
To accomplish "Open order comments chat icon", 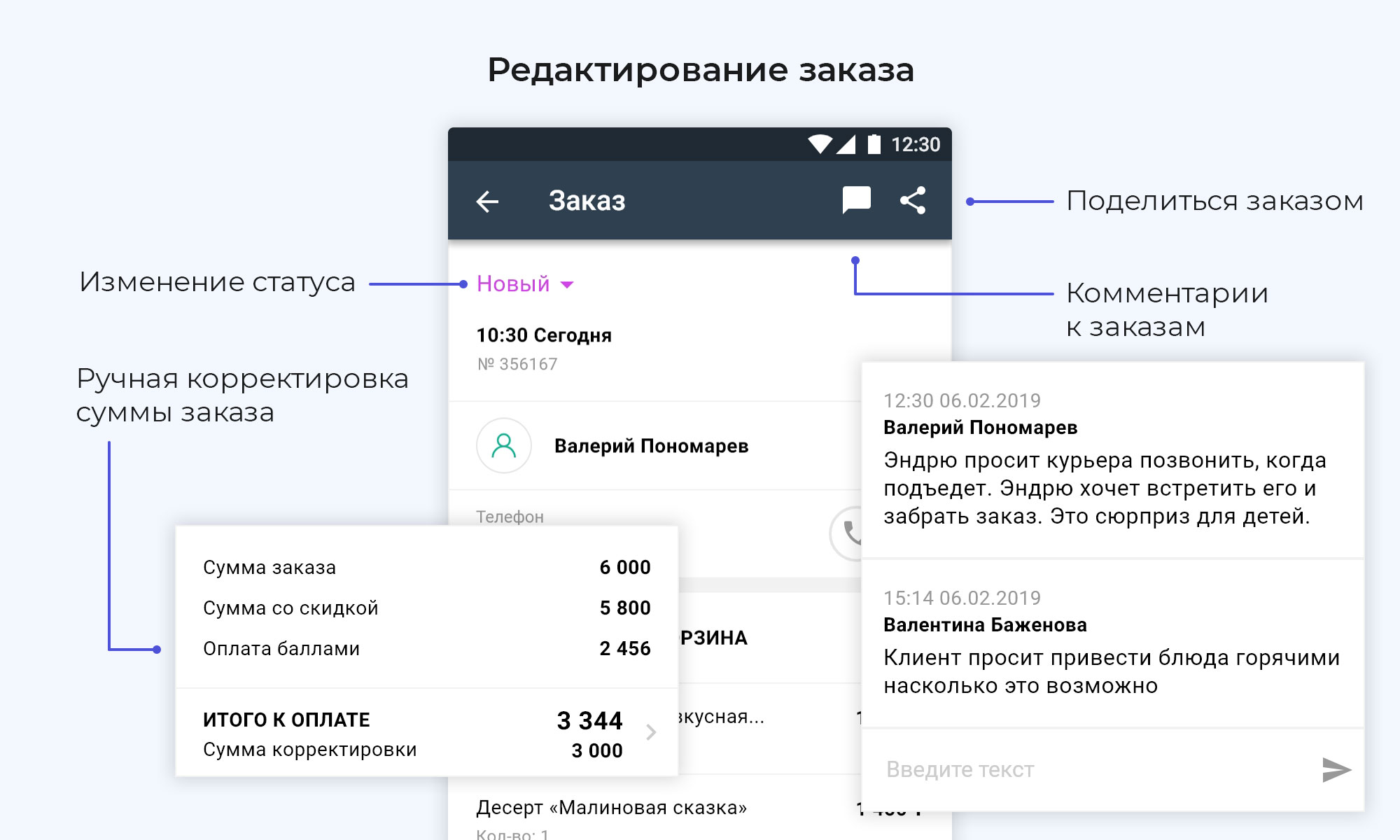I will (856, 200).
